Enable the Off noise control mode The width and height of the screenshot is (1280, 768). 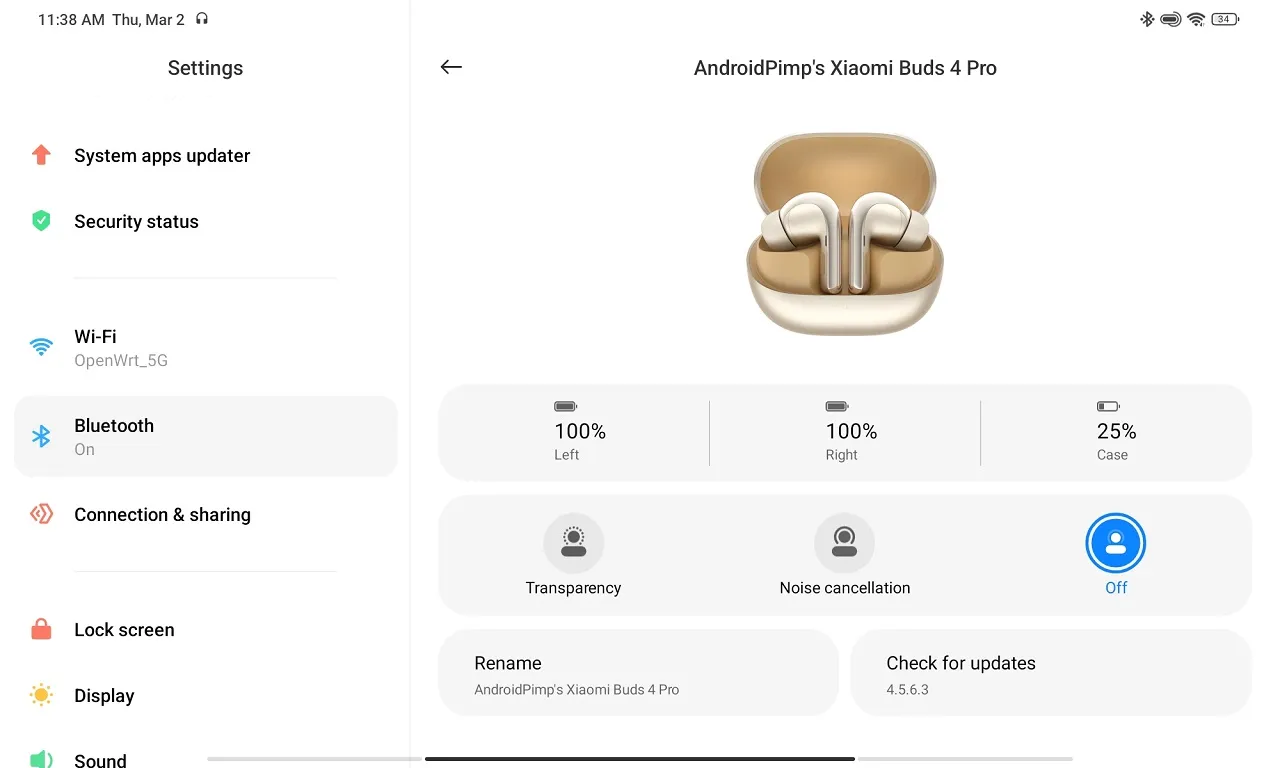point(1115,542)
